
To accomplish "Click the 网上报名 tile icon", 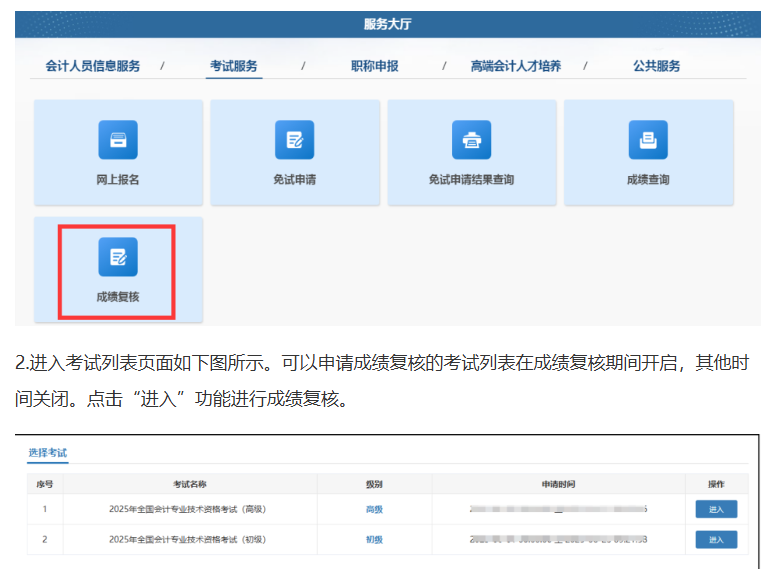I will (x=118, y=140).
